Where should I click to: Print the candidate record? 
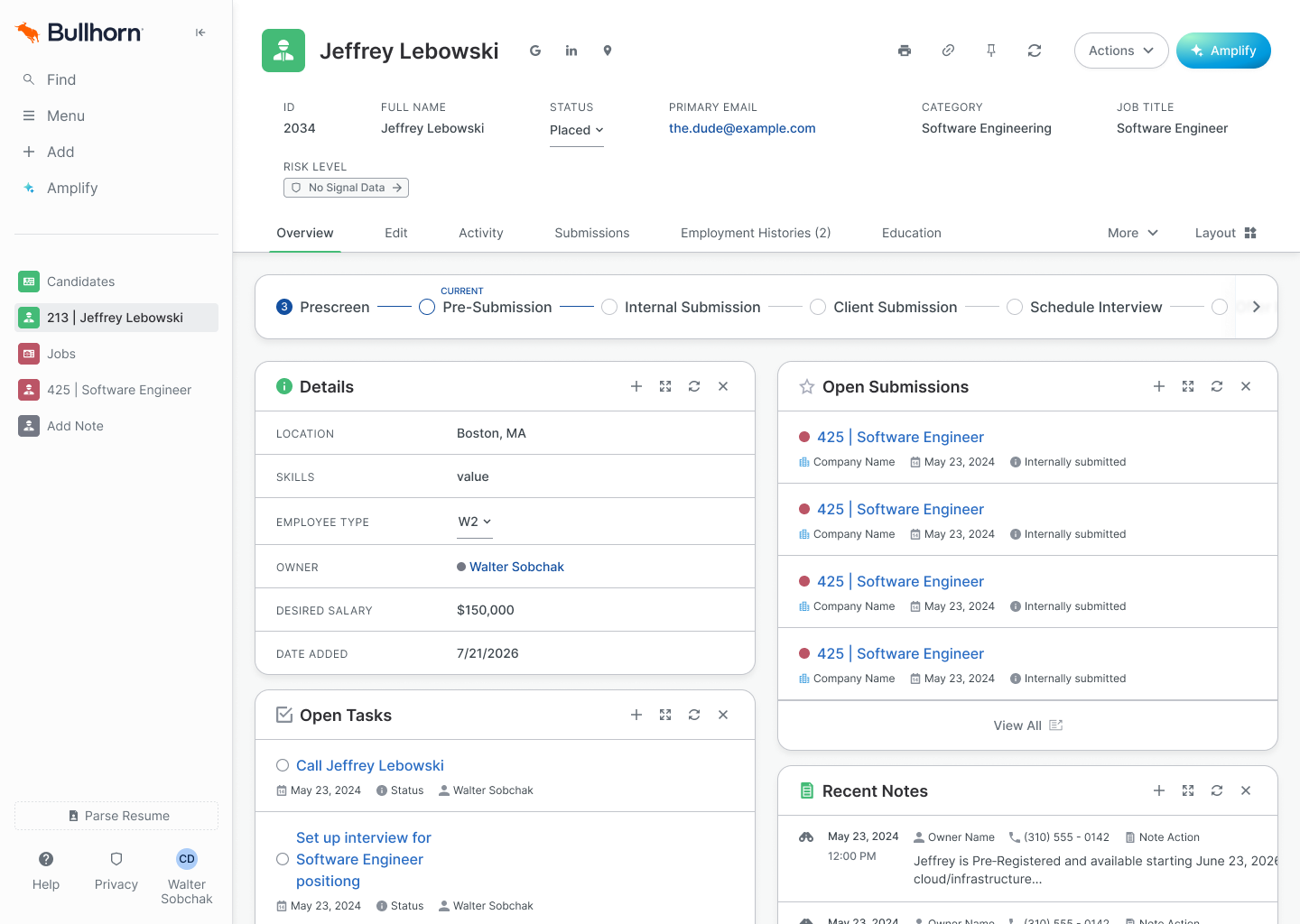point(905,51)
